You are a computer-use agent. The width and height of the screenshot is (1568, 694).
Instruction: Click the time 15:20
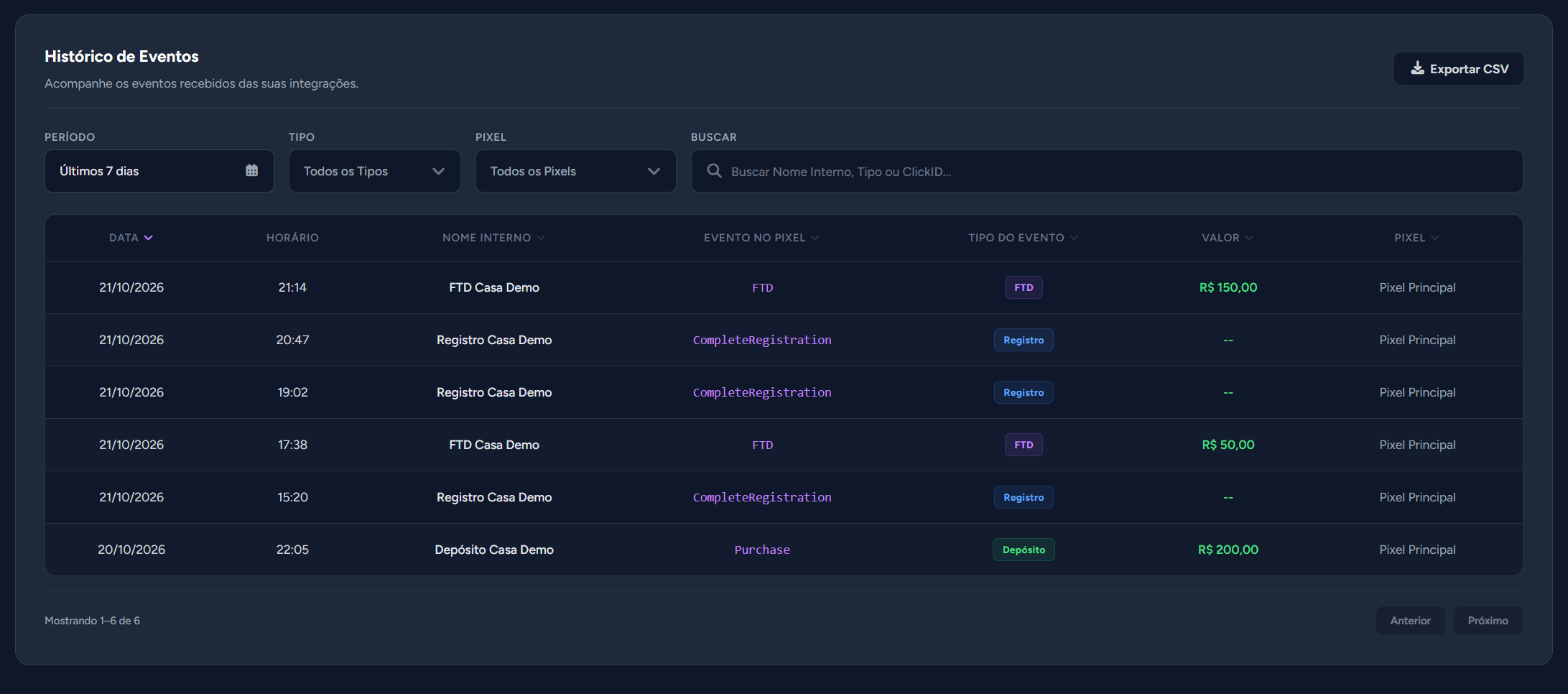pyautogui.click(x=292, y=498)
